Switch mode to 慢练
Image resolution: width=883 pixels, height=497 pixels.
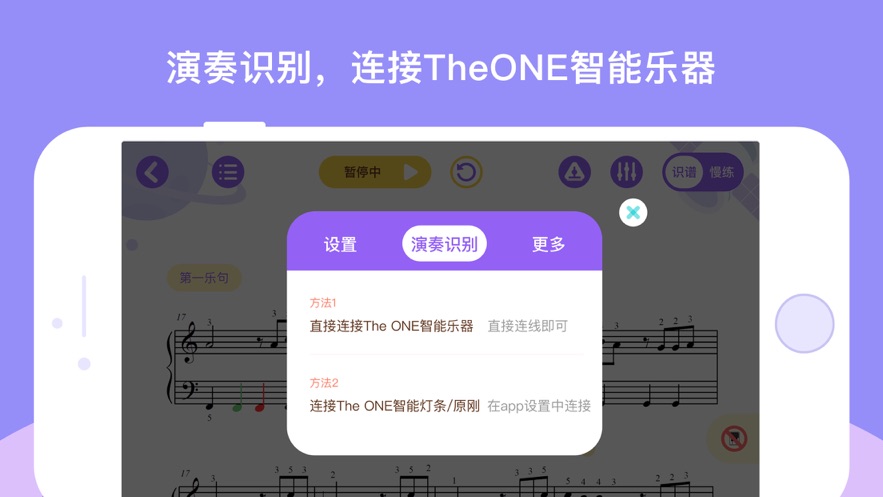[x=722, y=172]
